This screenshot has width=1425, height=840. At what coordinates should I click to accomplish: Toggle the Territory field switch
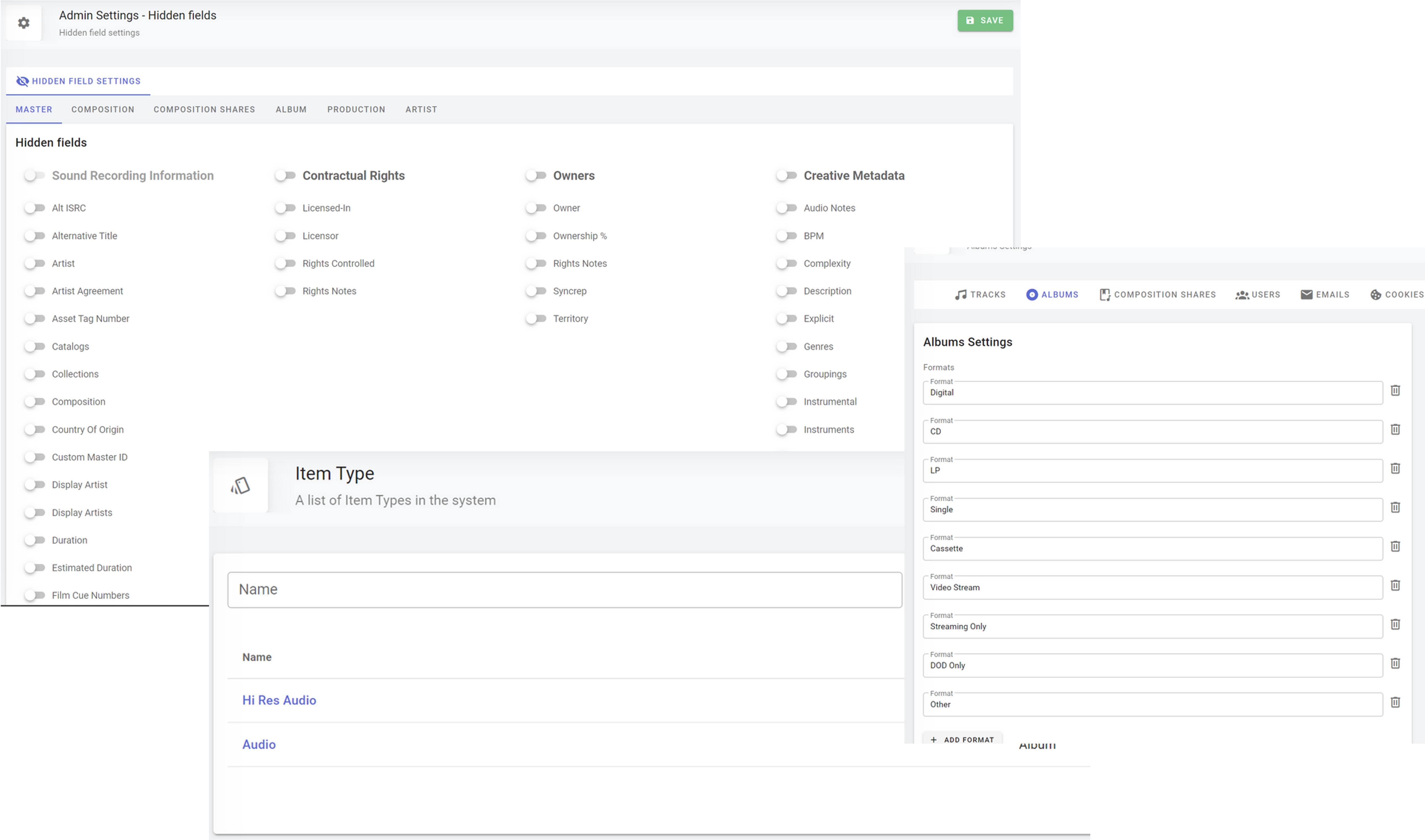(535, 319)
